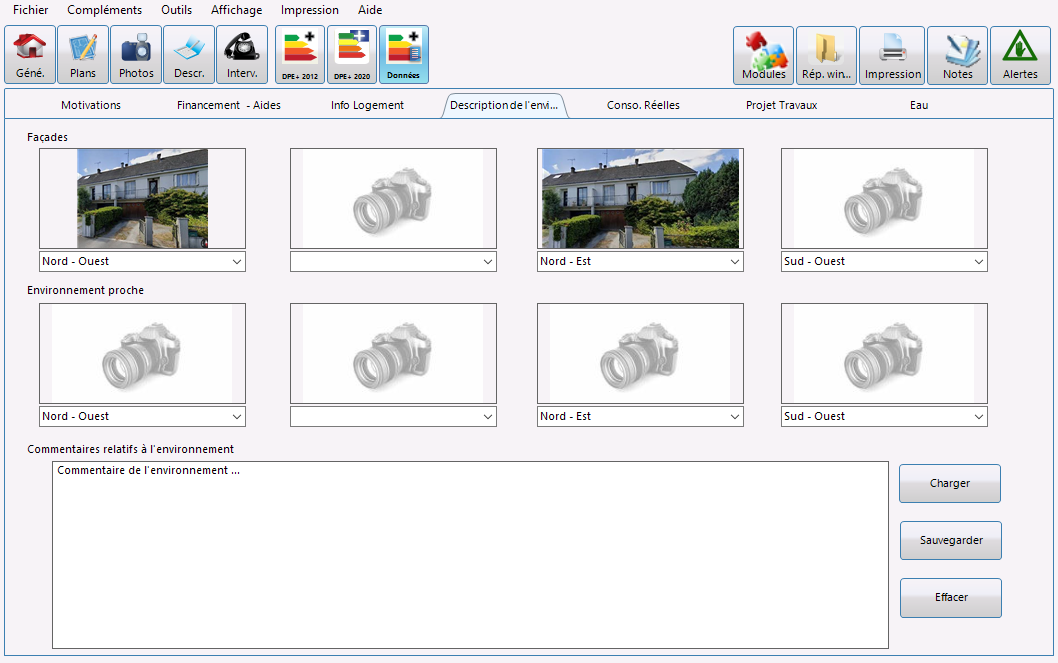This screenshot has height=663, width=1058.
Task: Open the Impression menu in menu bar
Action: point(310,10)
